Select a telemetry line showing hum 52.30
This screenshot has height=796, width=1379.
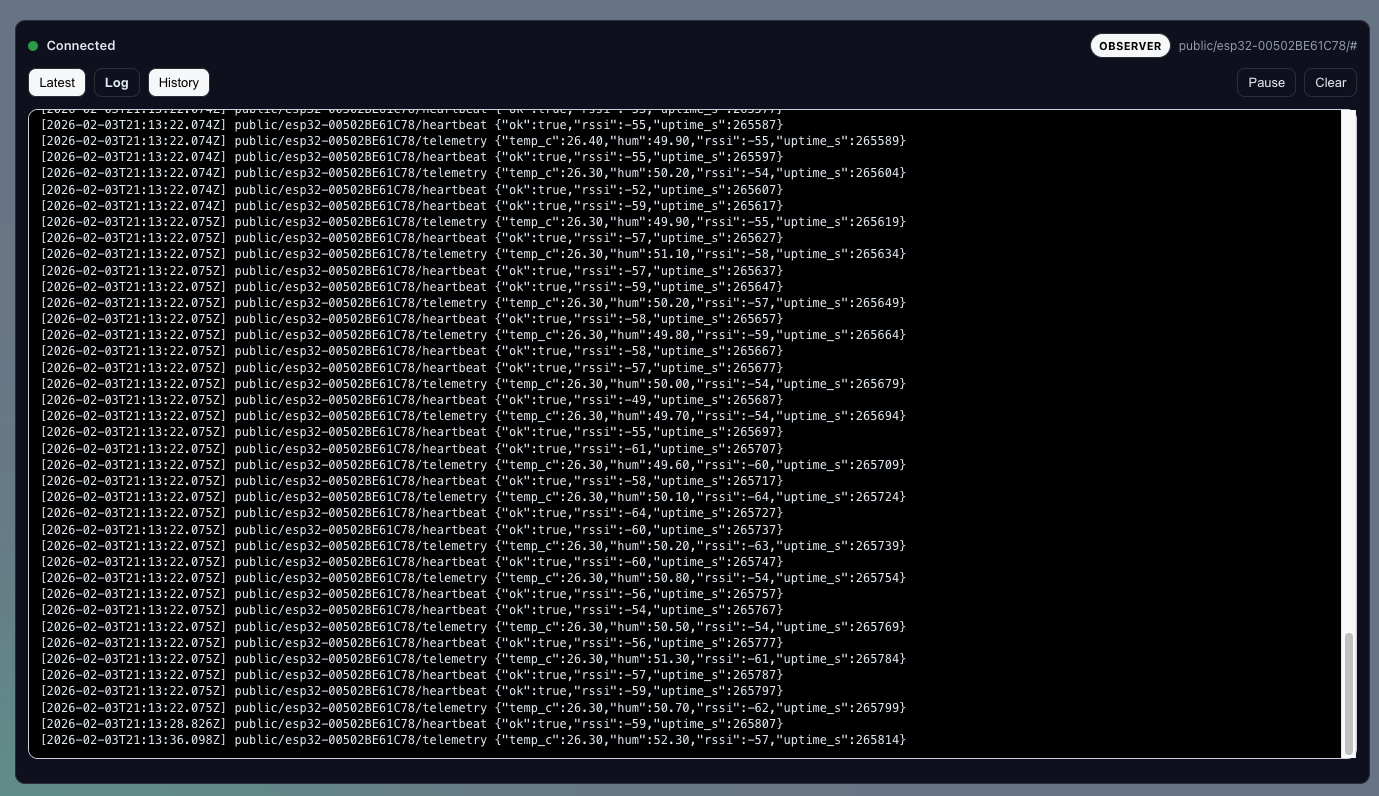click(472, 740)
